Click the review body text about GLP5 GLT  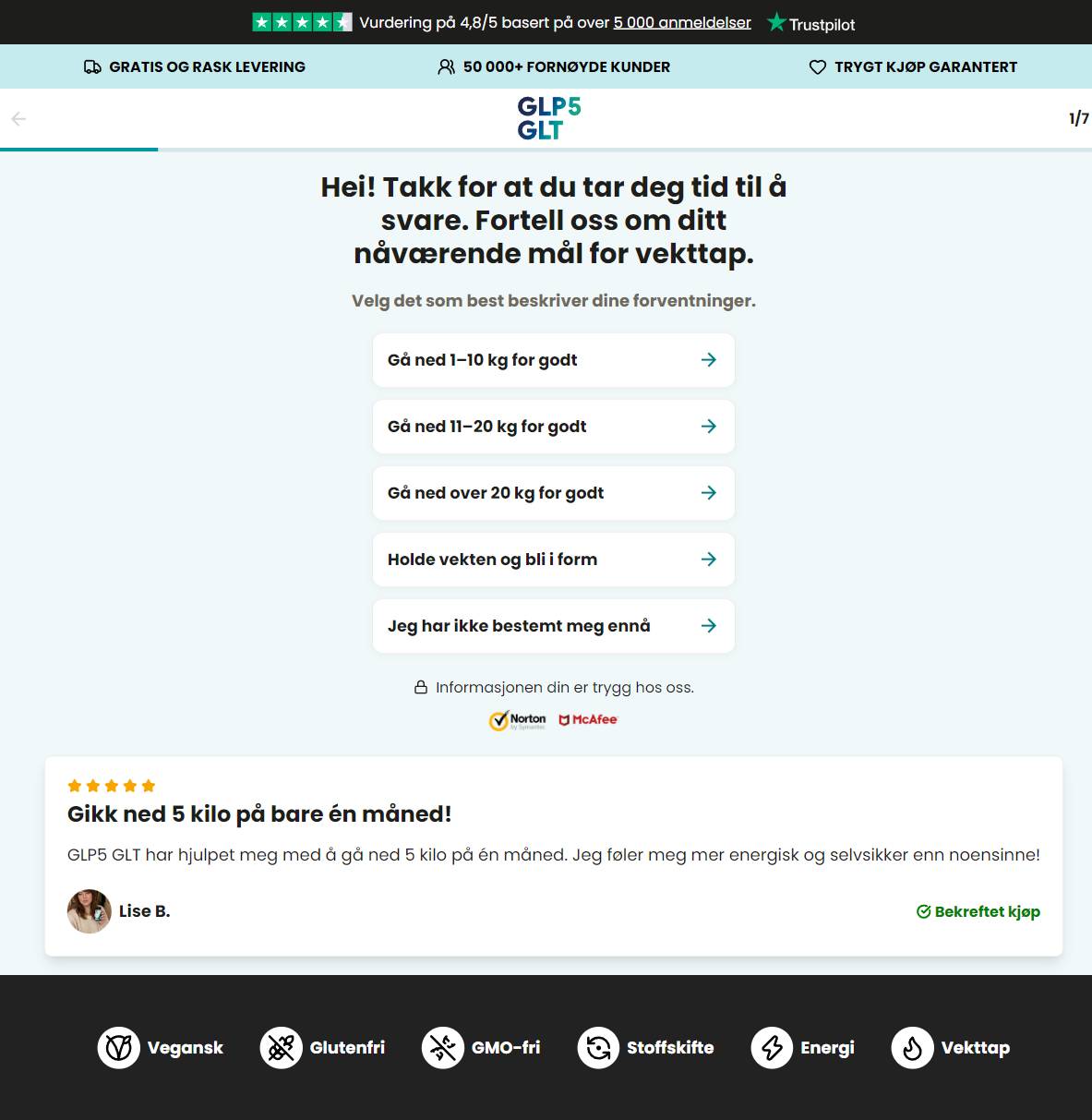point(554,855)
